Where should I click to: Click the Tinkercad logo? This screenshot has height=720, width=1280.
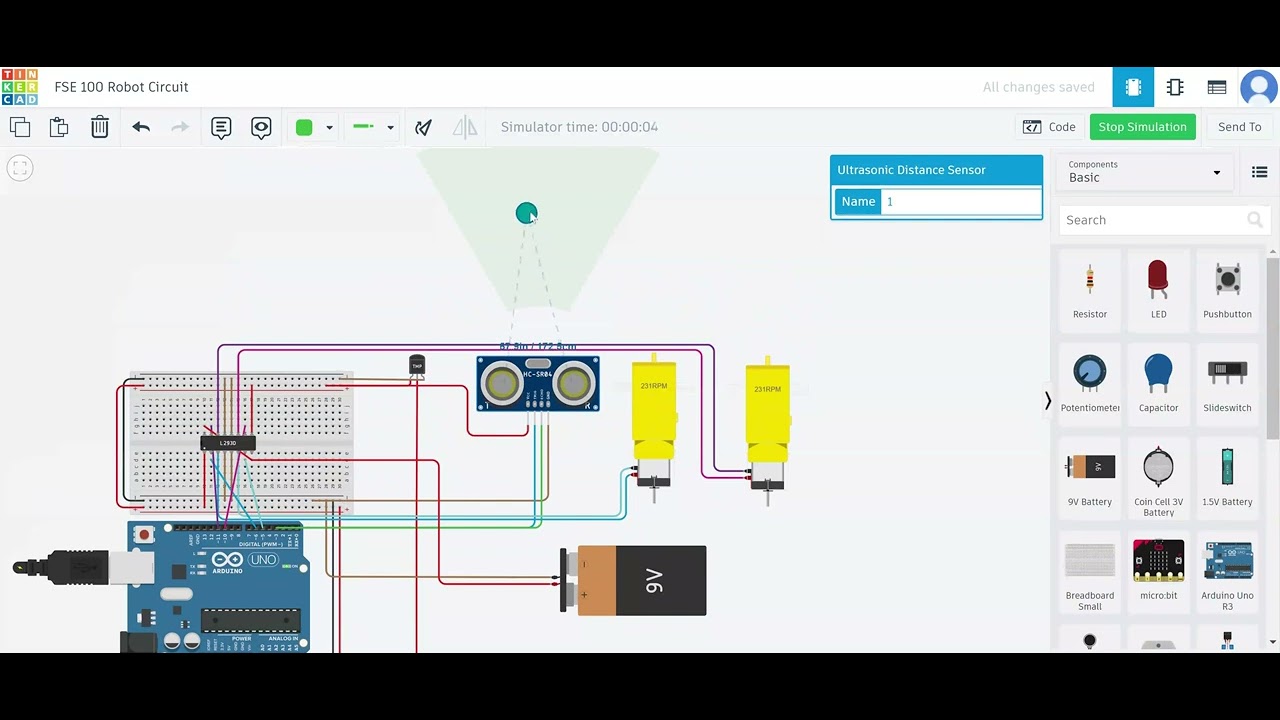pos(19,87)
